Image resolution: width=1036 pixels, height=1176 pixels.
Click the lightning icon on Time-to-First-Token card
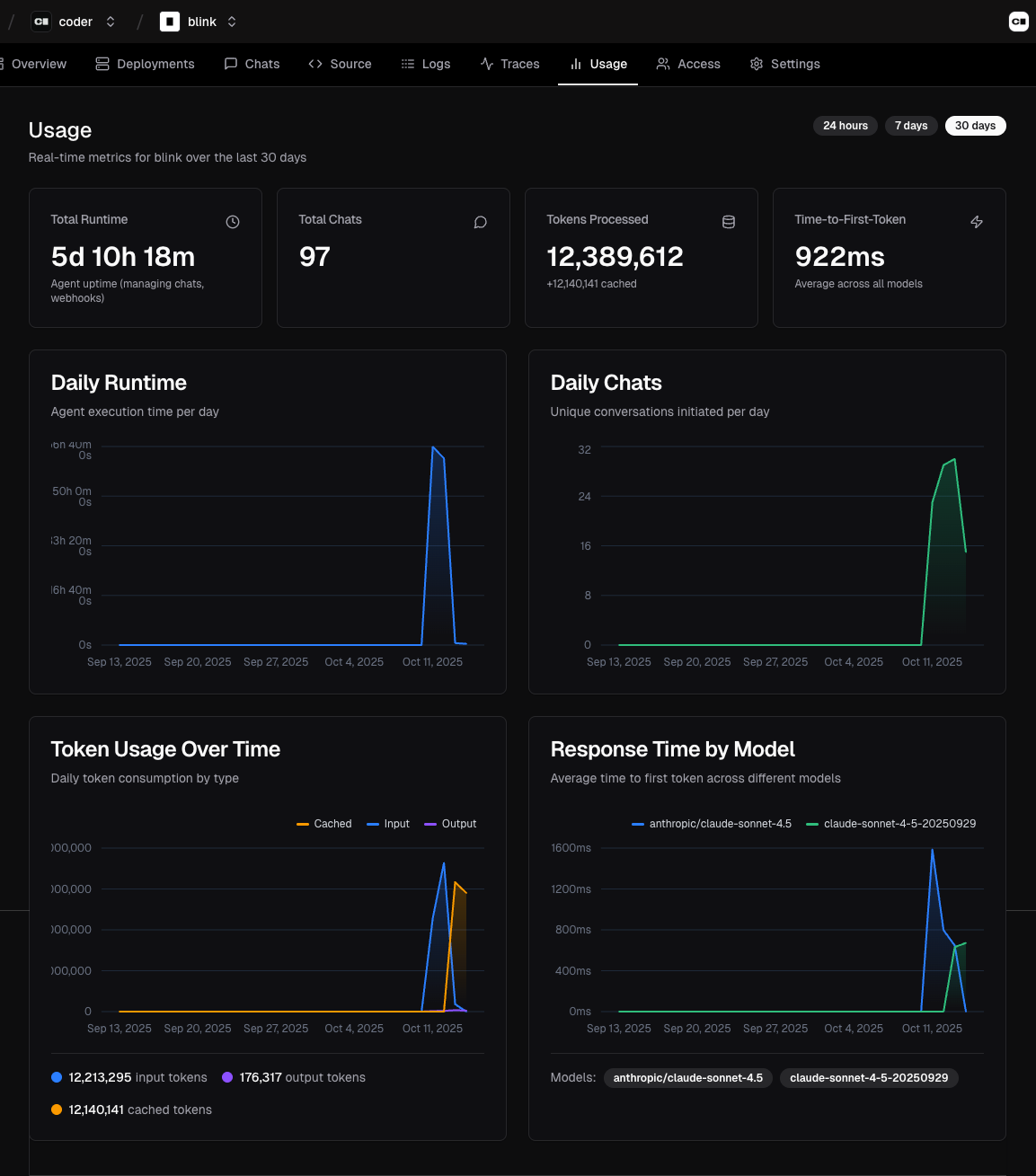tap(977, 222)
